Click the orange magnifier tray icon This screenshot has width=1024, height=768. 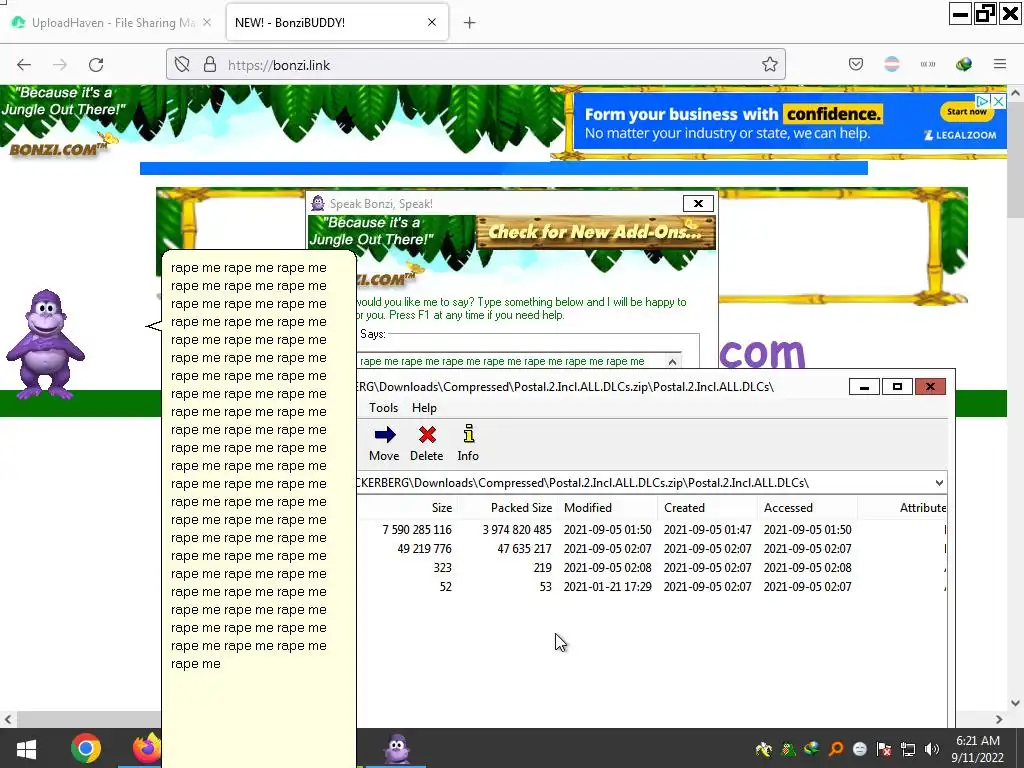tap(836, 749)
